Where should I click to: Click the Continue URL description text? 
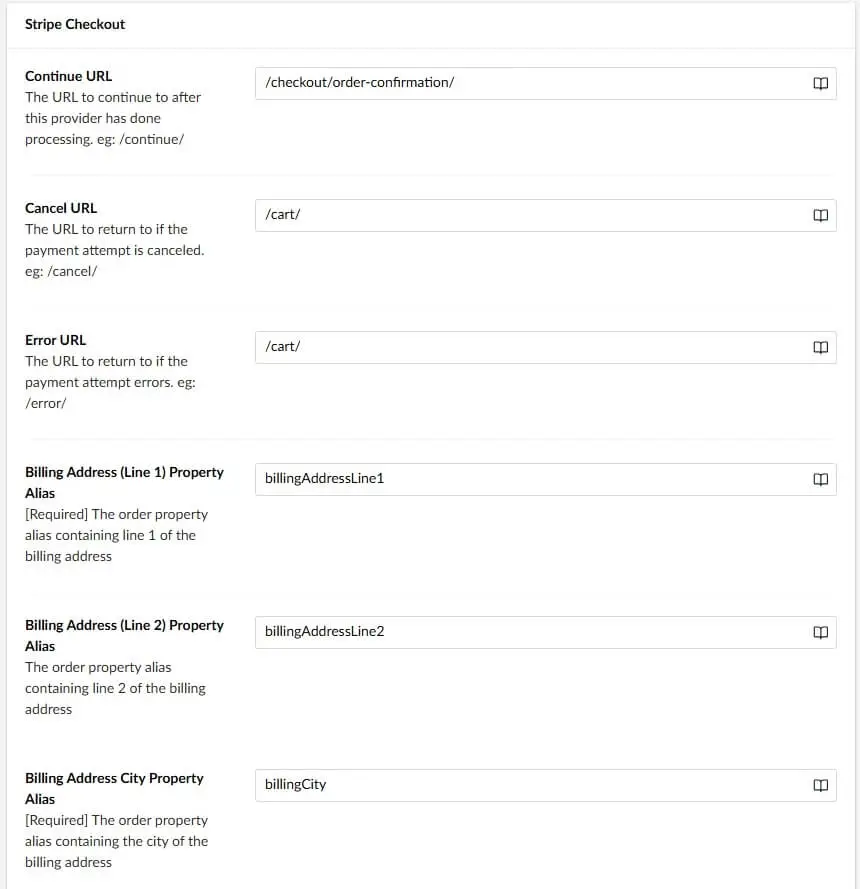click(x=112, y=118)
